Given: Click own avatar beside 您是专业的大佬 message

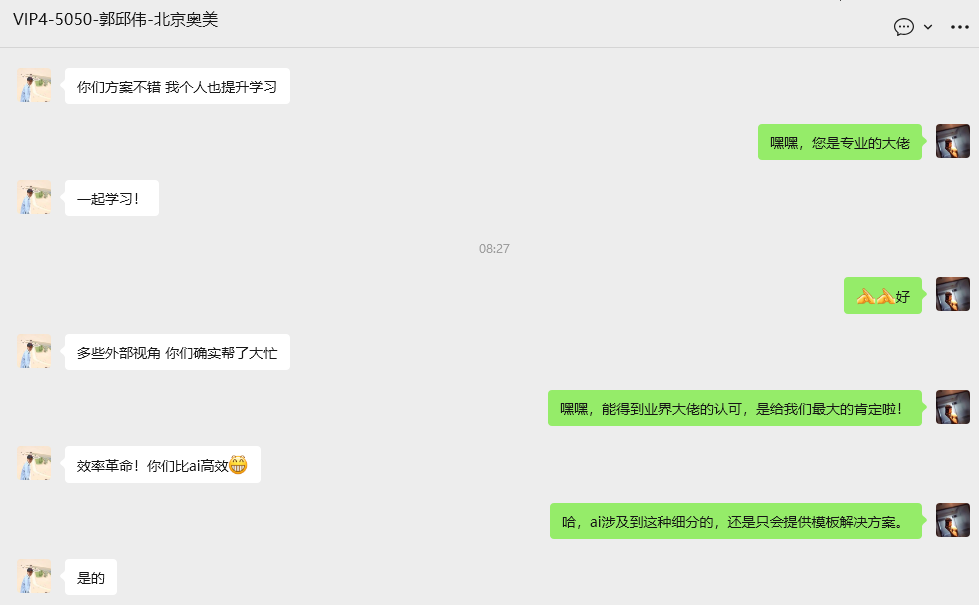Looking at the screenshot, I should (x=952, y=141).
